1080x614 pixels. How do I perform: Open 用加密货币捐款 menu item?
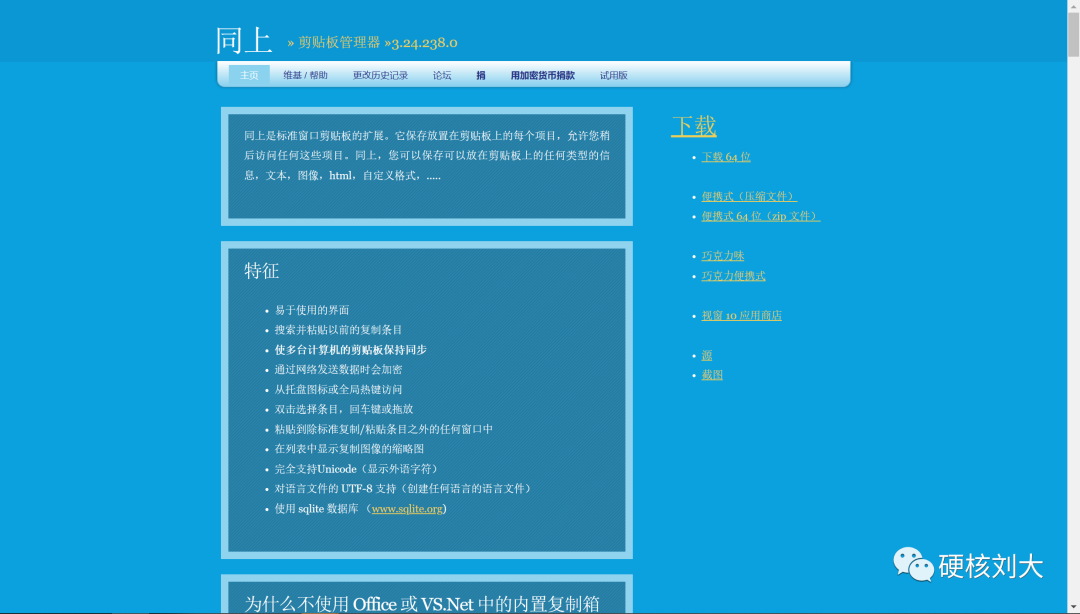[x=542, y=75]
